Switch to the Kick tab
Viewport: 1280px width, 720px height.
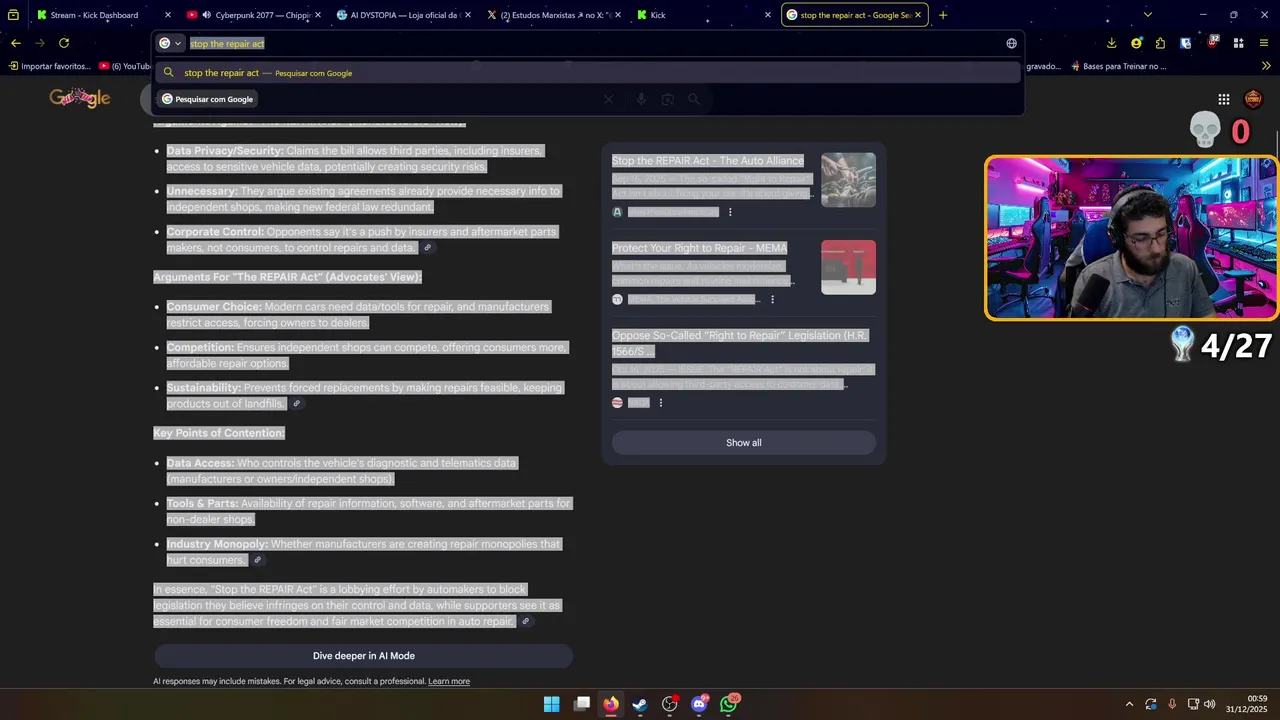pos(704,15)
